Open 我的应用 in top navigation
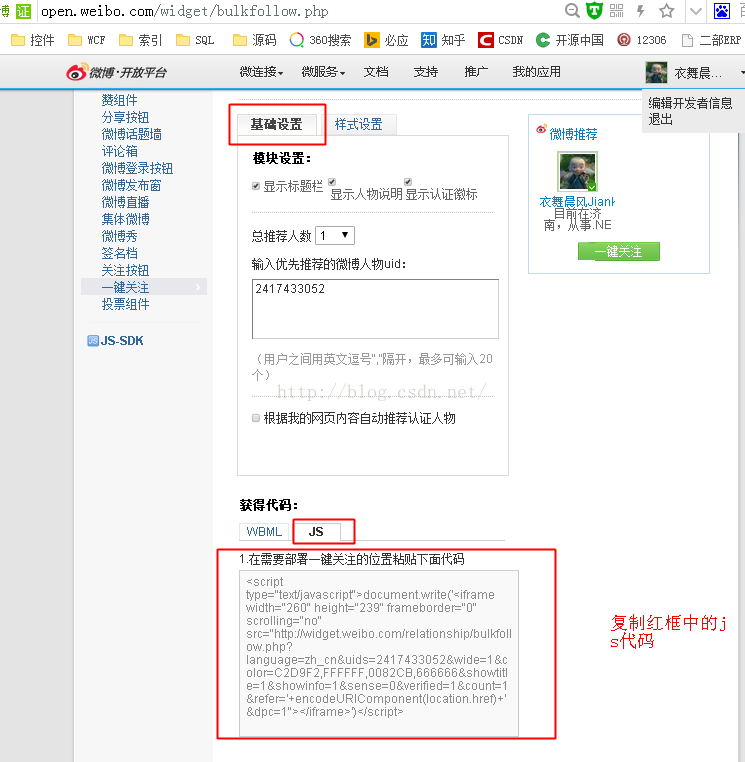The width and height of the screenshot is (745, 762). click(x=537, y=72)
